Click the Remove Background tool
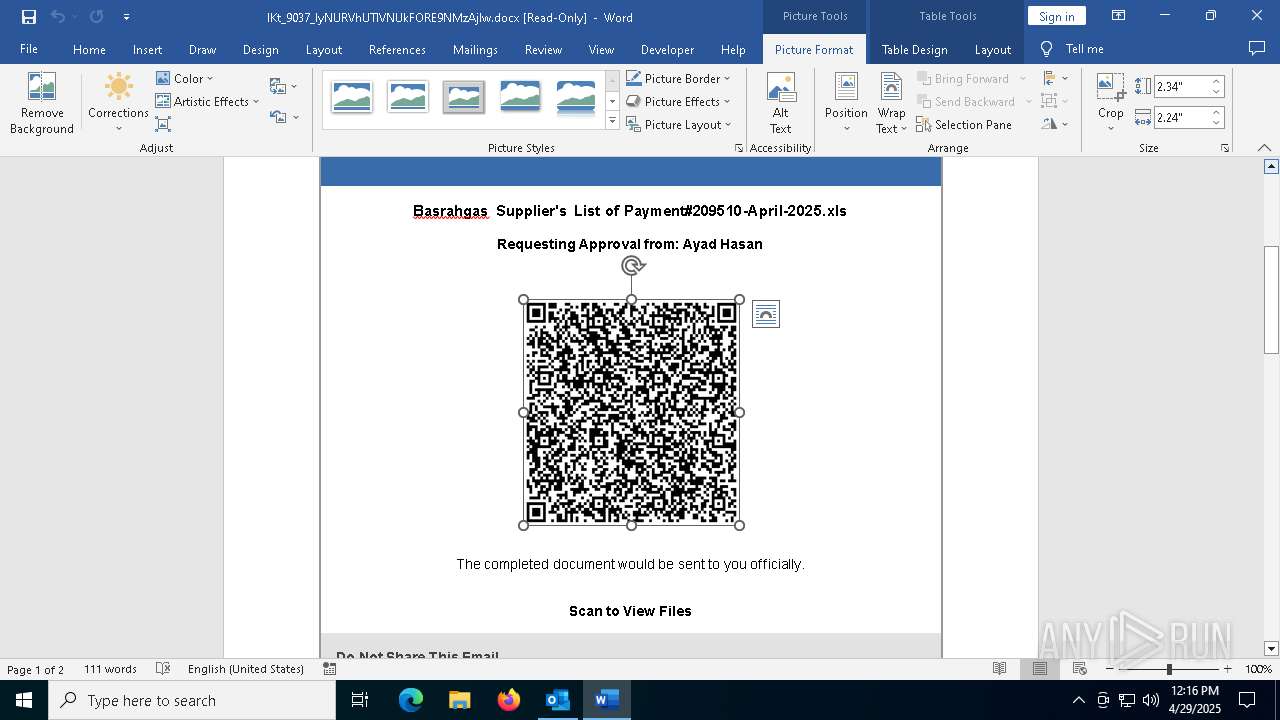Screen dimensions: 1280x720 [42, 103]
